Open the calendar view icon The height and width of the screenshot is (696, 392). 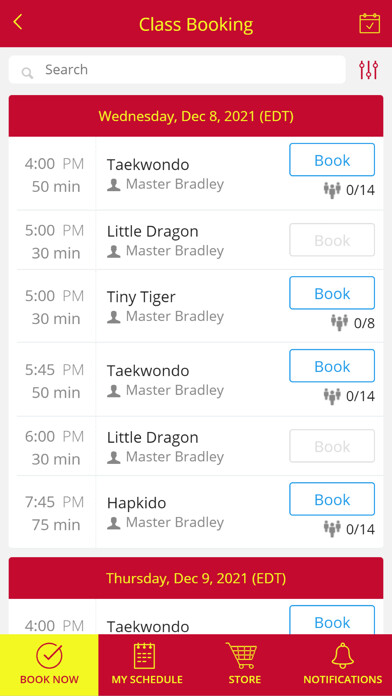coord(369,24)
